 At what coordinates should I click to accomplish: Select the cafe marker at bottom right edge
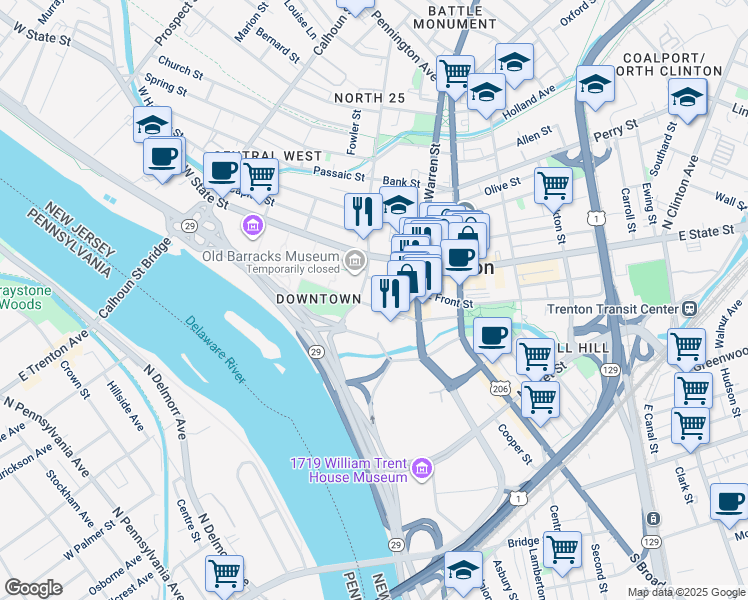click(x=729, y=503)
